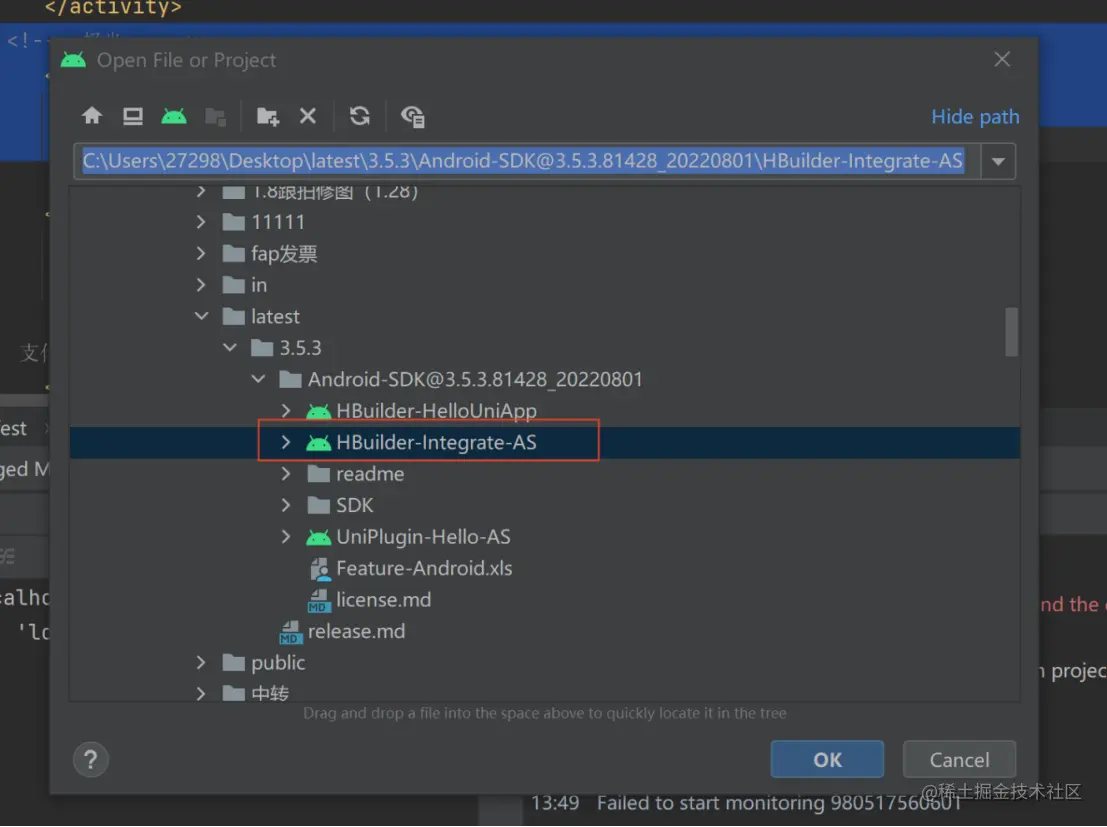1107x827 pixels.
Task: Click the Cancel button
Action: [959, 759]
